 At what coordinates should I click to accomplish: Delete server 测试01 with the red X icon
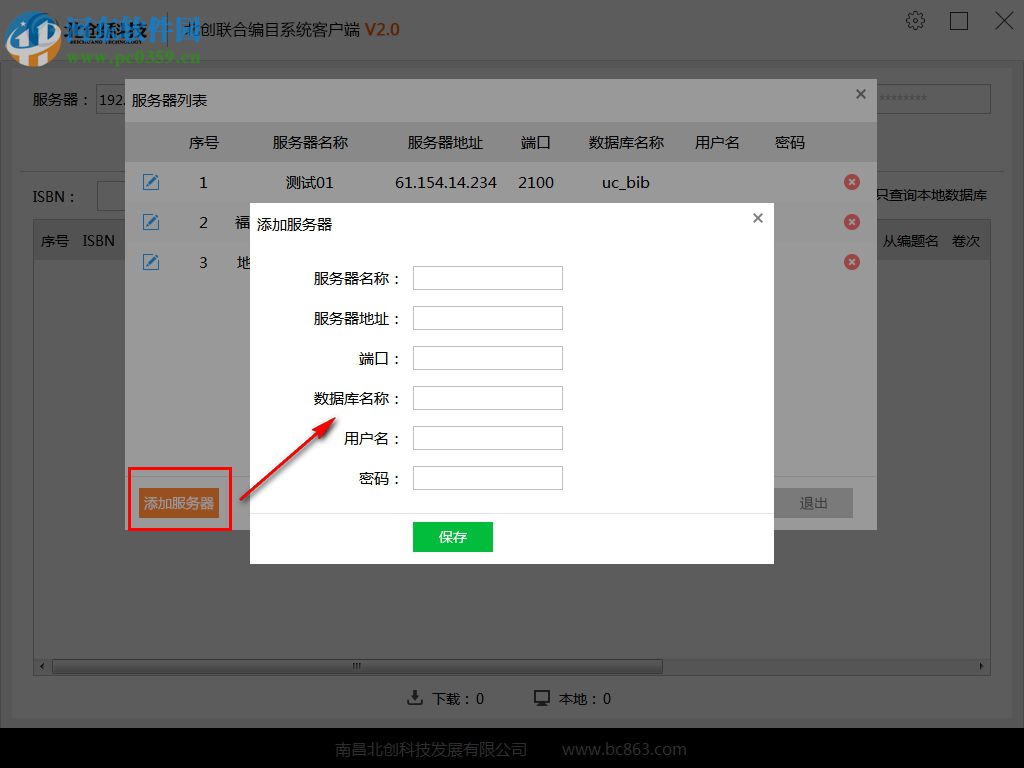(852, 182)
